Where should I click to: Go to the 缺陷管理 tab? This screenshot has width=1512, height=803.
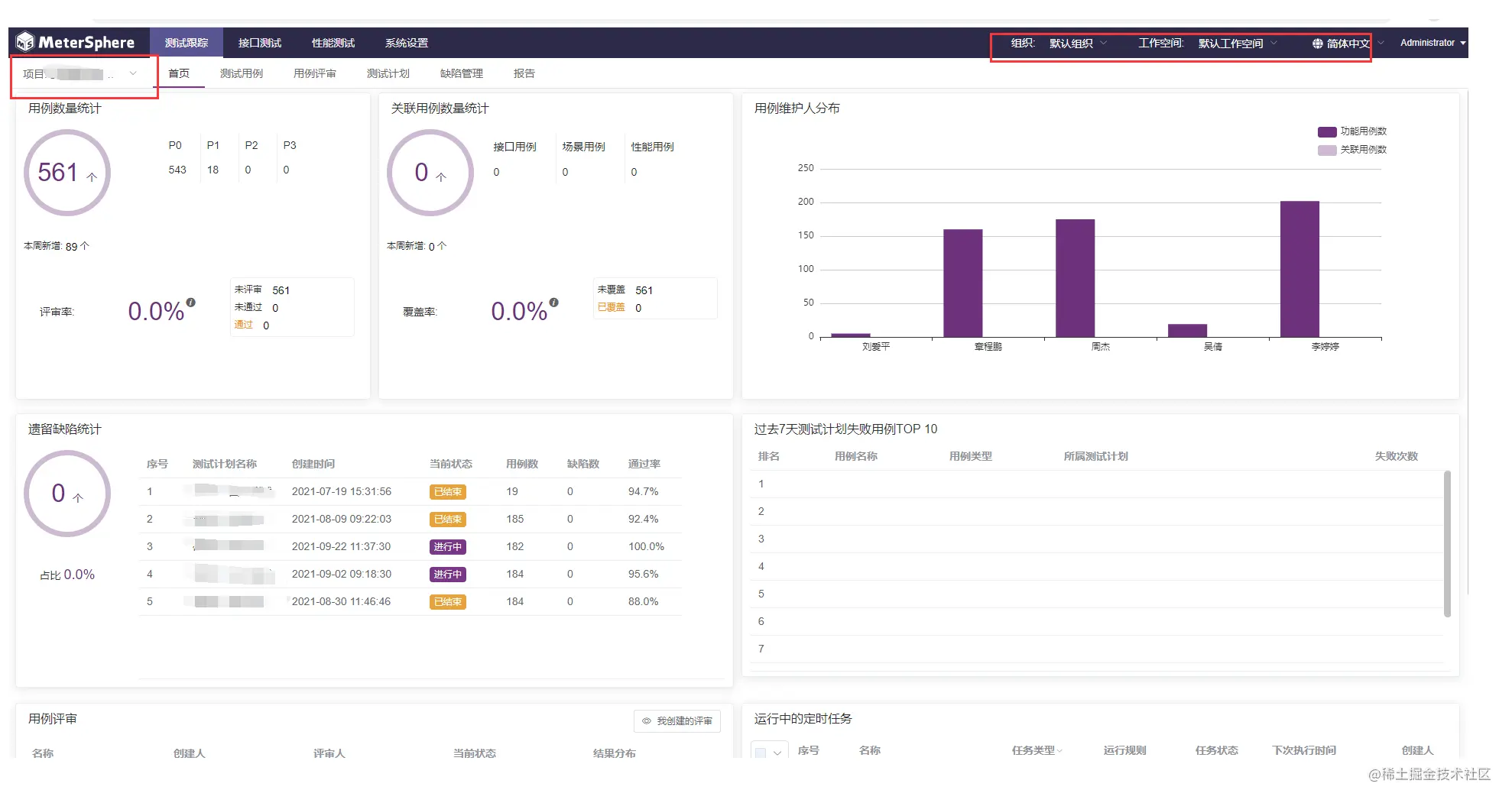[462, 73]
